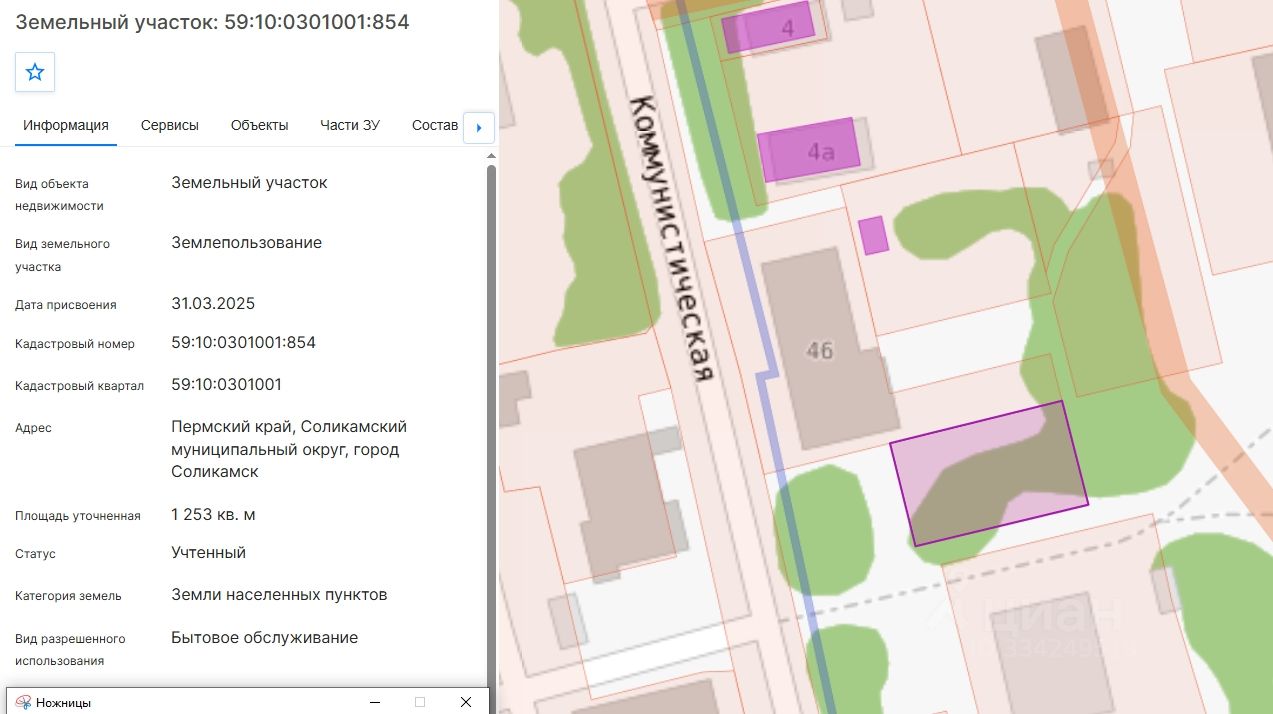The image size is (1273, 714).
Task: Select purple building 4 on the map
Action: [771, 29]
